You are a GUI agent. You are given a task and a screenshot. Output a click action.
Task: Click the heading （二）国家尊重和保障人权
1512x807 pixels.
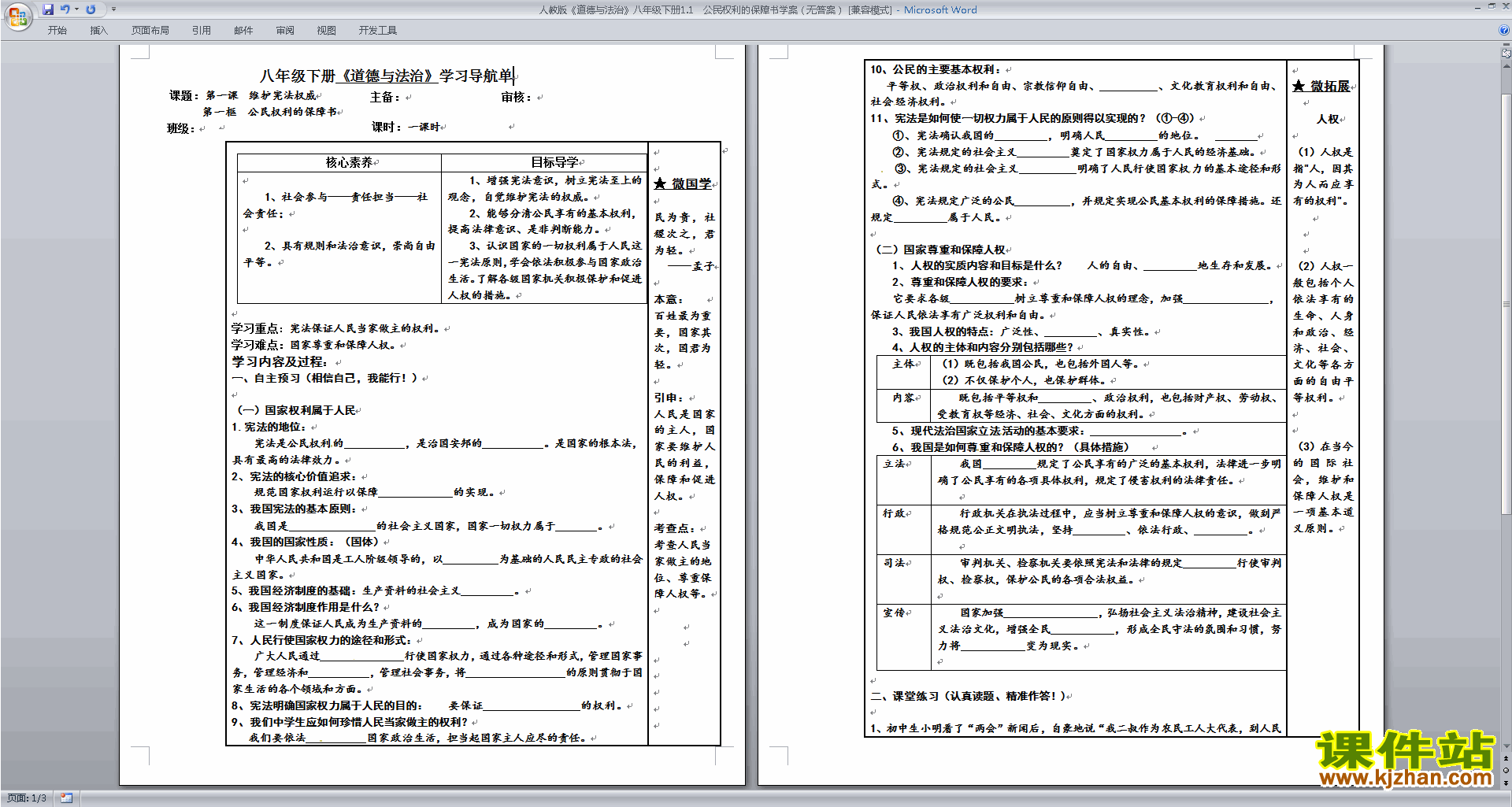point(942,250)
